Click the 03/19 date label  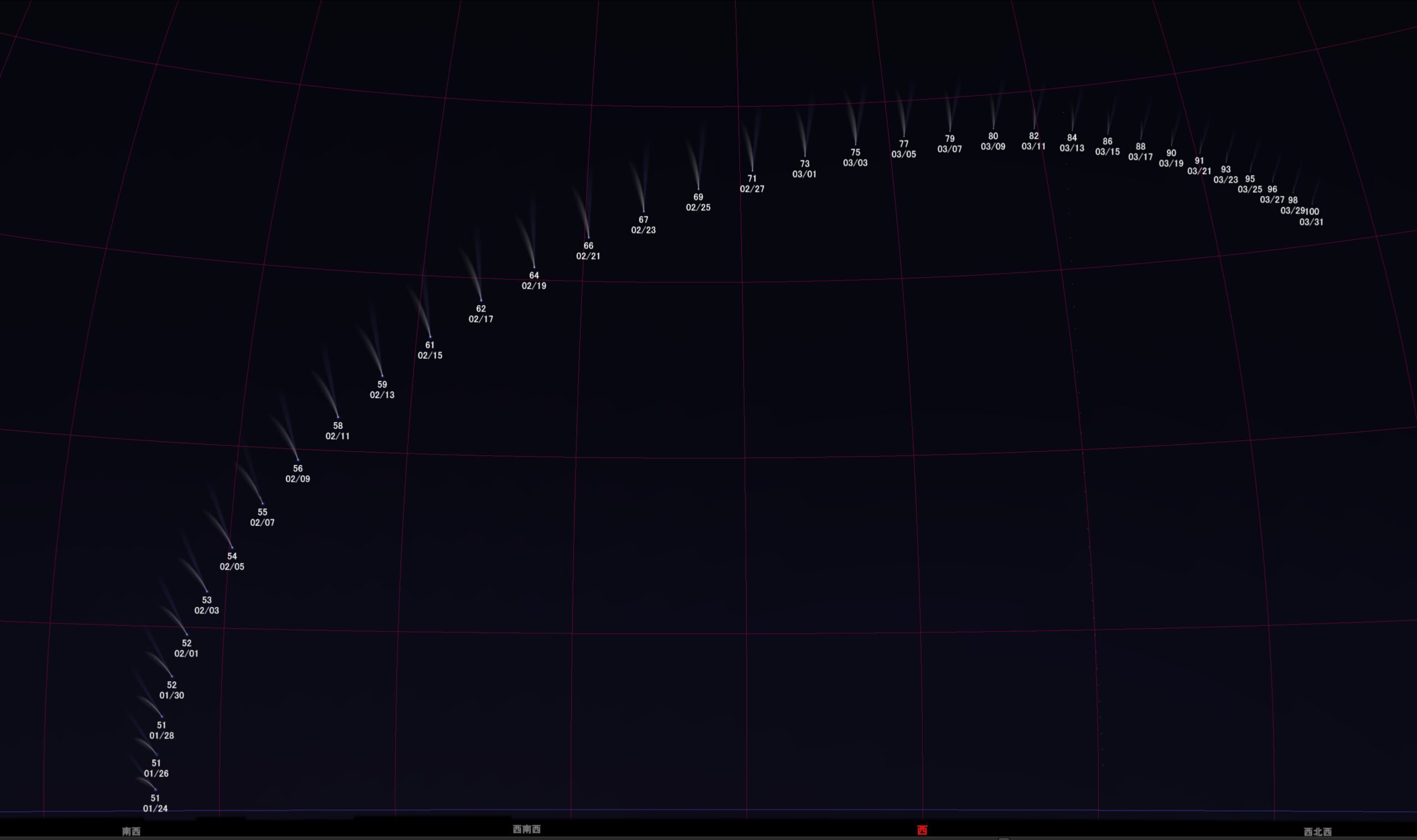pyautogui.click(x=1171, y=164)
